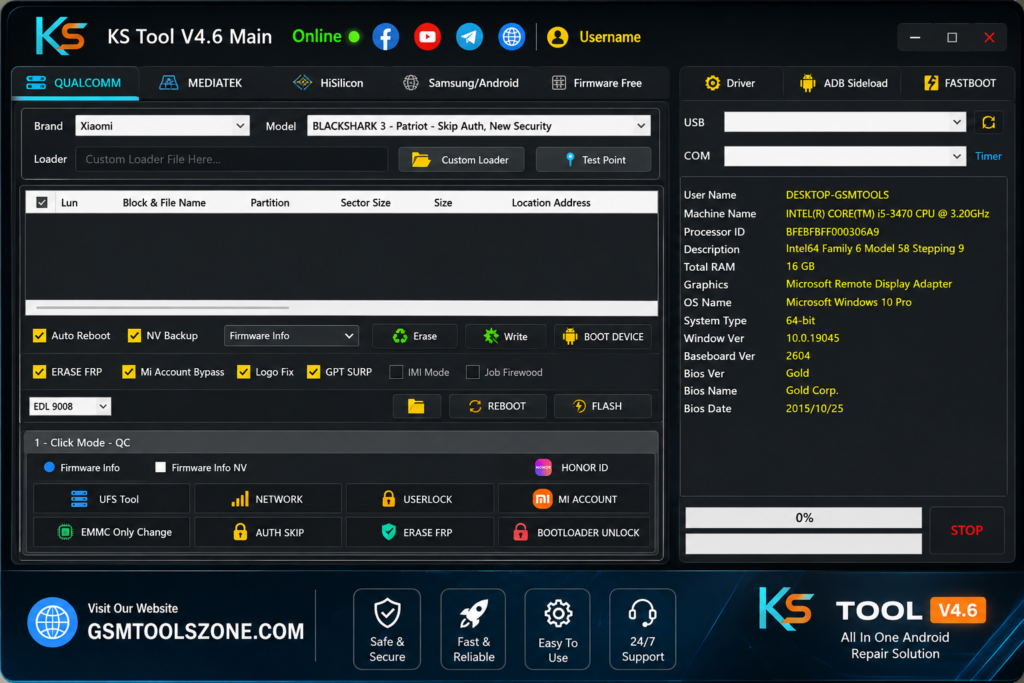Click the large globe icon beside Visit Our Website
This screenshot has width=1024, height=683.
tap(52, 622)
